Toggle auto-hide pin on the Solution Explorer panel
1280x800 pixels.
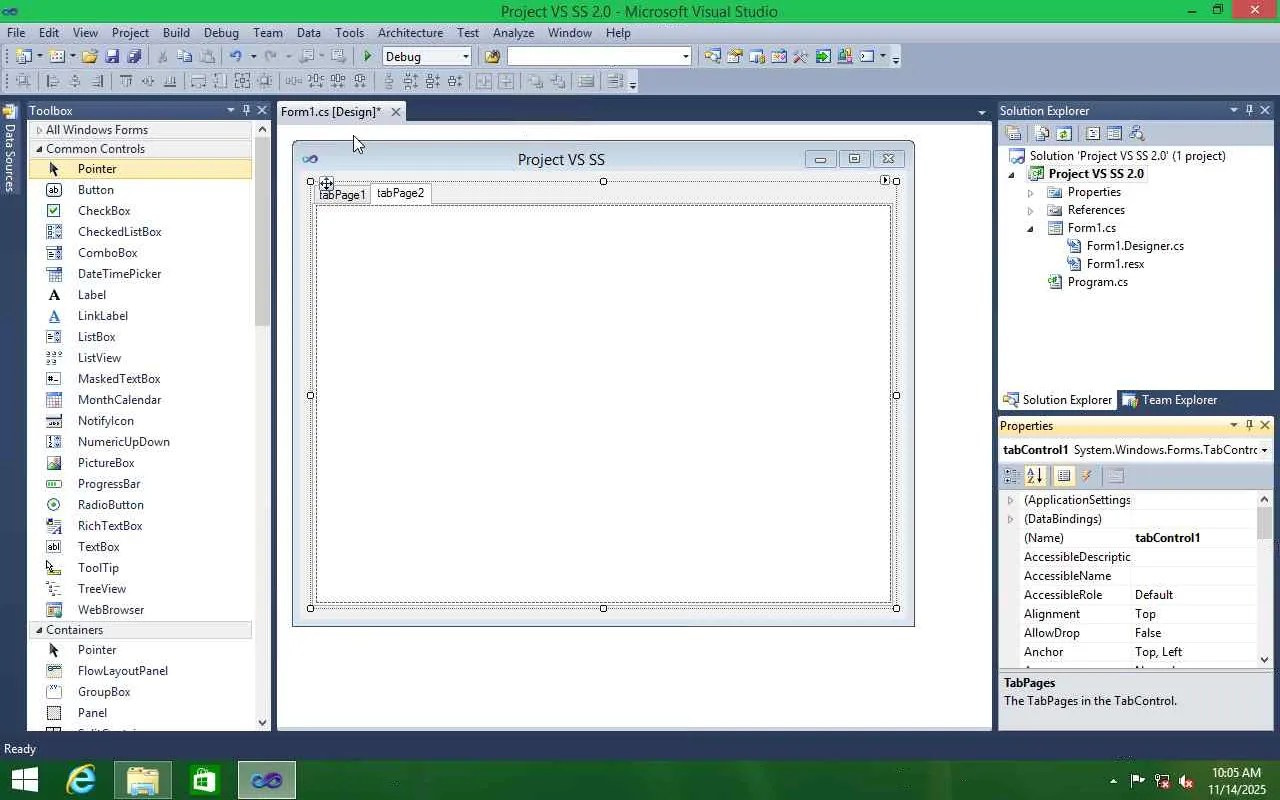pos(1249,110)
